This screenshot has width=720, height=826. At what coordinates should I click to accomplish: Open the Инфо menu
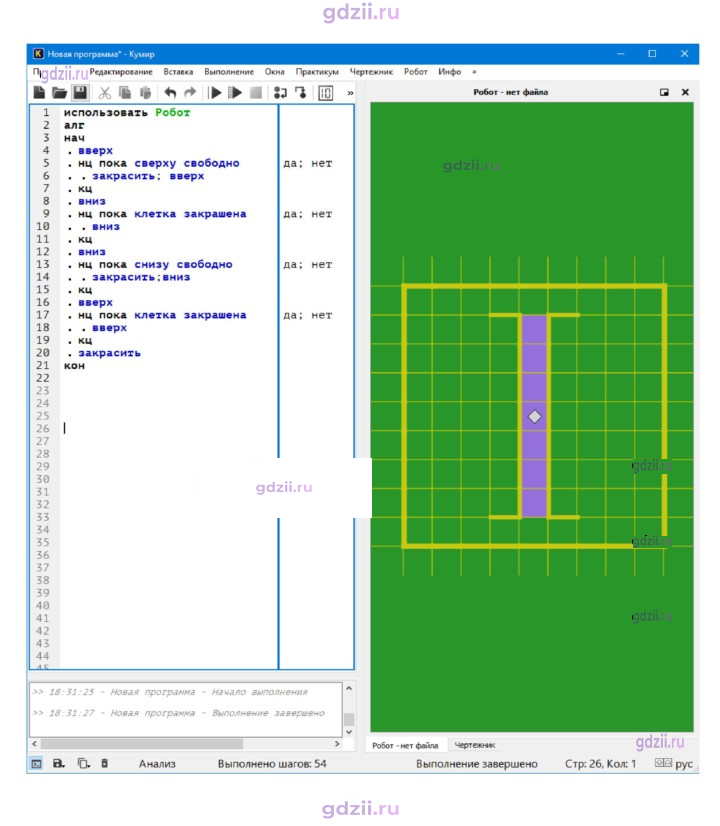tap(450, 72)
